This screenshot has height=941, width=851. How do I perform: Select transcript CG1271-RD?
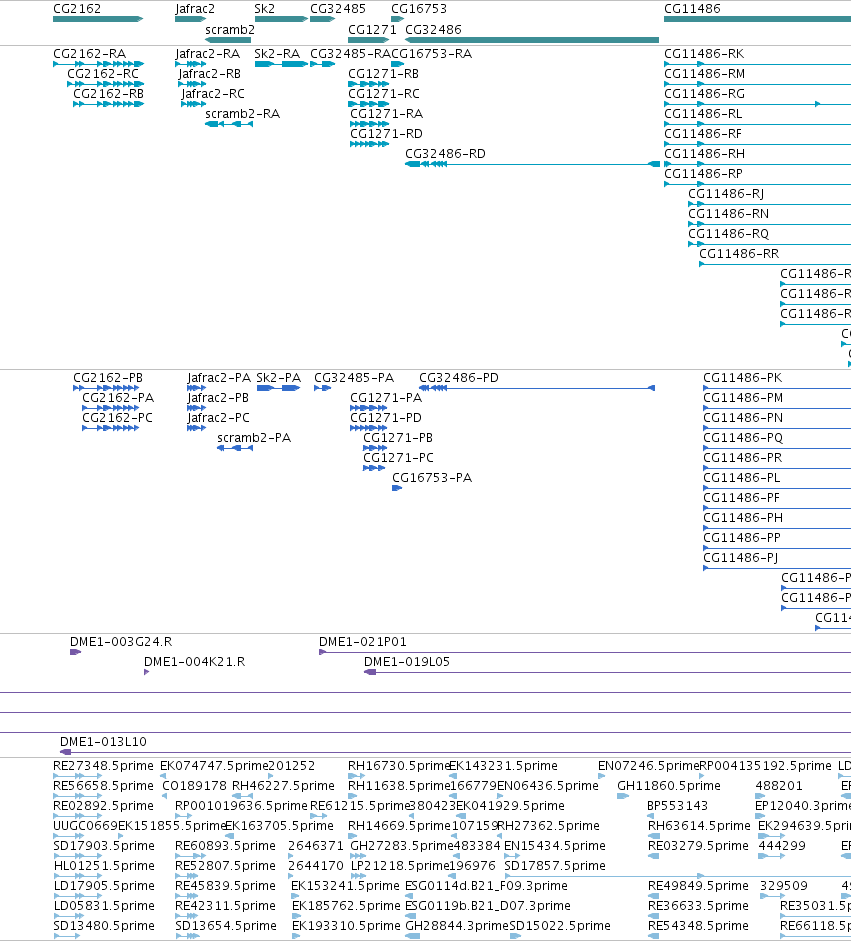(x=370, y=144)
